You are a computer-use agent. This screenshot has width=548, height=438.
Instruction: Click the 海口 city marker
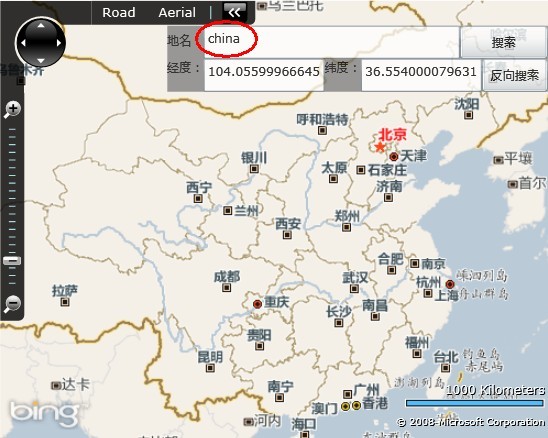pos(305,435)
